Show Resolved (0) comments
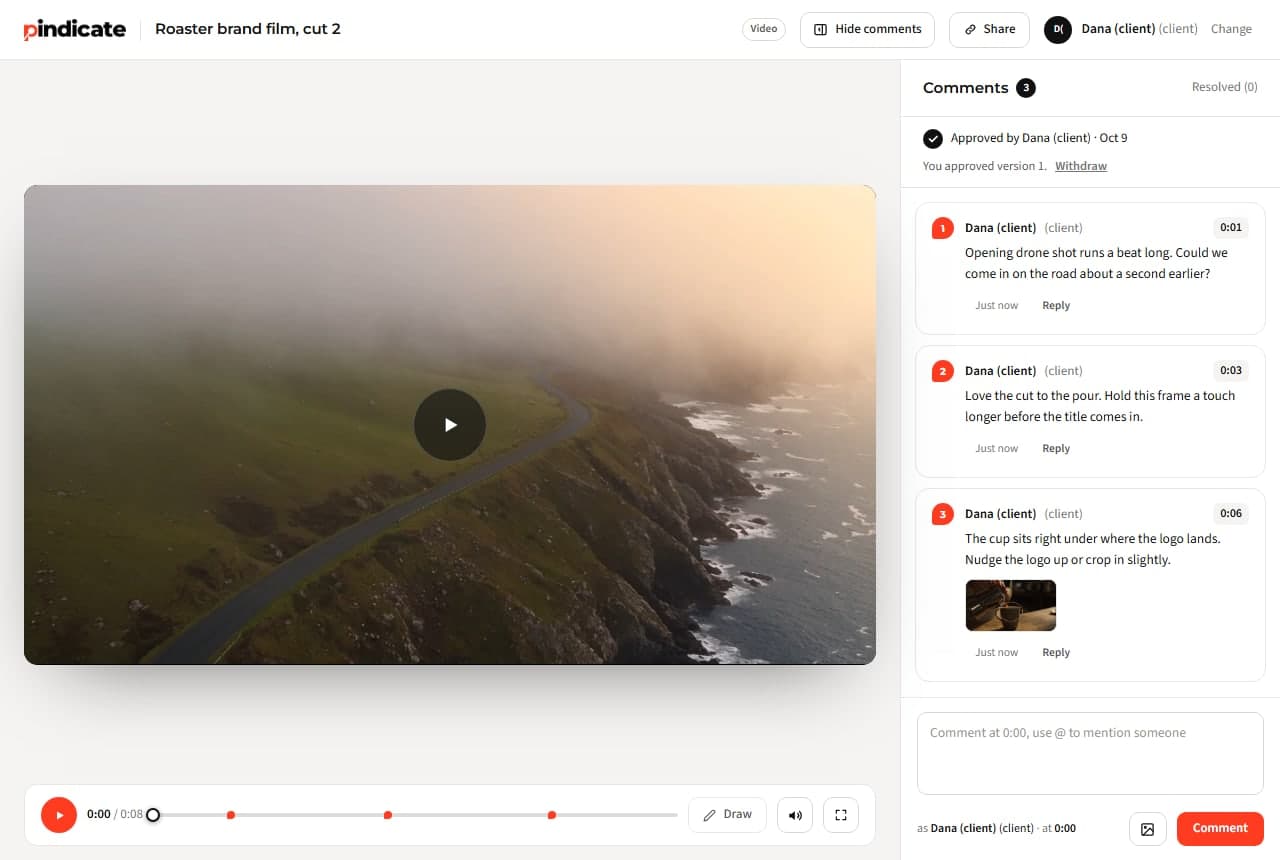Image resolution: width=1280 pixels, height=860 pixels. coord(1224,87)
